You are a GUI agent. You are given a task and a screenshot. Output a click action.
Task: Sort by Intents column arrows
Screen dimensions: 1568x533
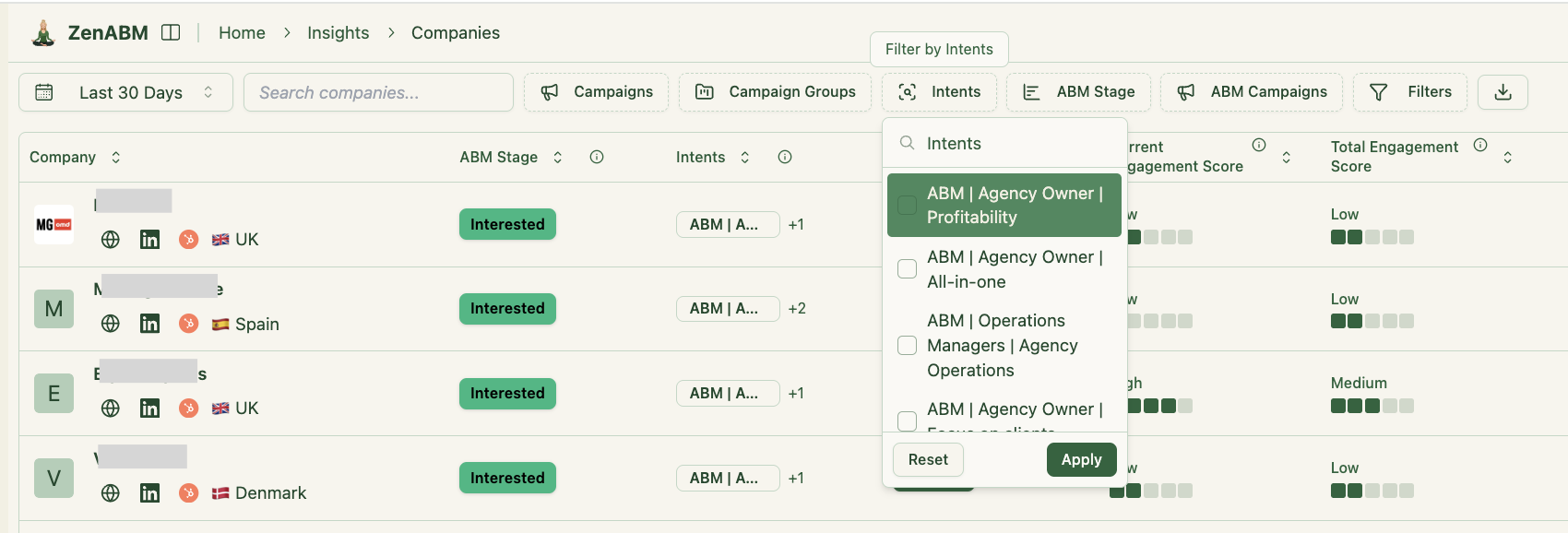(x=744, y=157)
